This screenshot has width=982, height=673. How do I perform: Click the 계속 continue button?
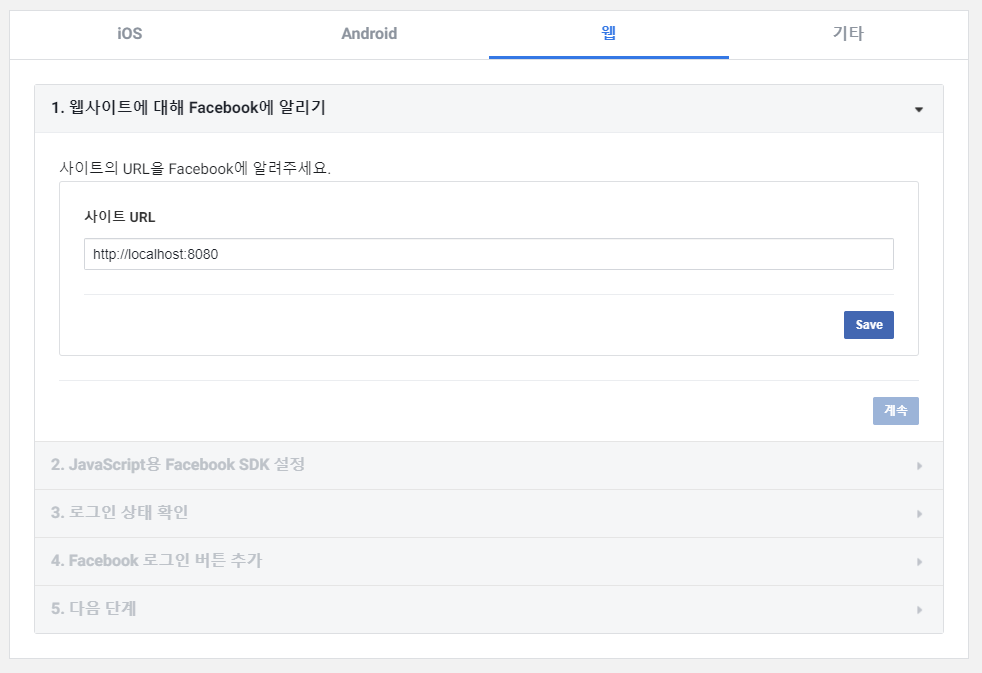[x=896, y=411]
